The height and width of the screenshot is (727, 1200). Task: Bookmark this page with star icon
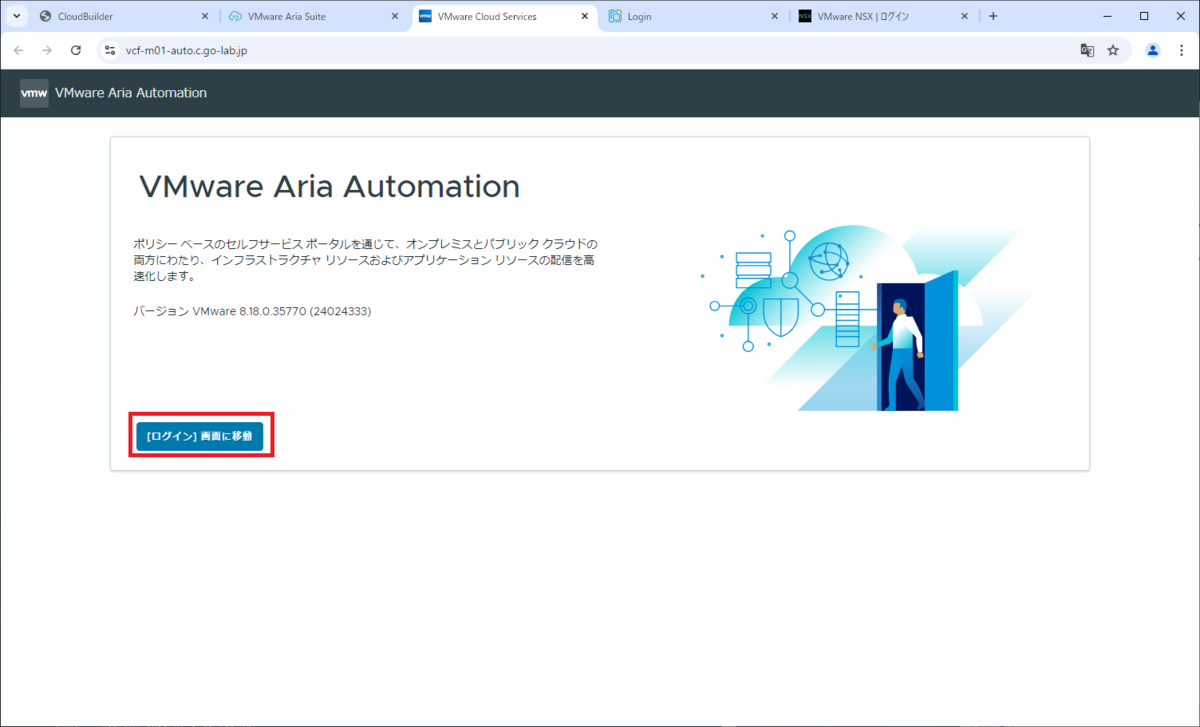coord(1113,50)
